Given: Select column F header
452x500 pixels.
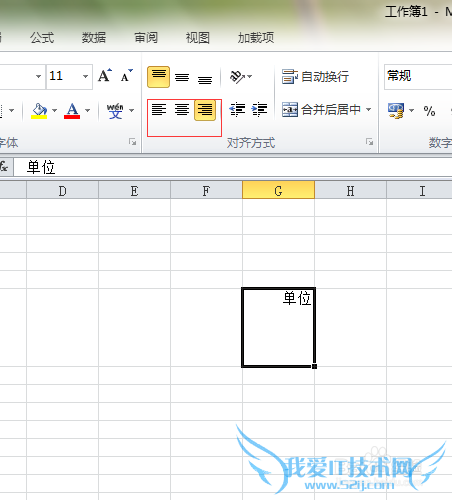Looking at the screenshot, I should tap(206, 191).
